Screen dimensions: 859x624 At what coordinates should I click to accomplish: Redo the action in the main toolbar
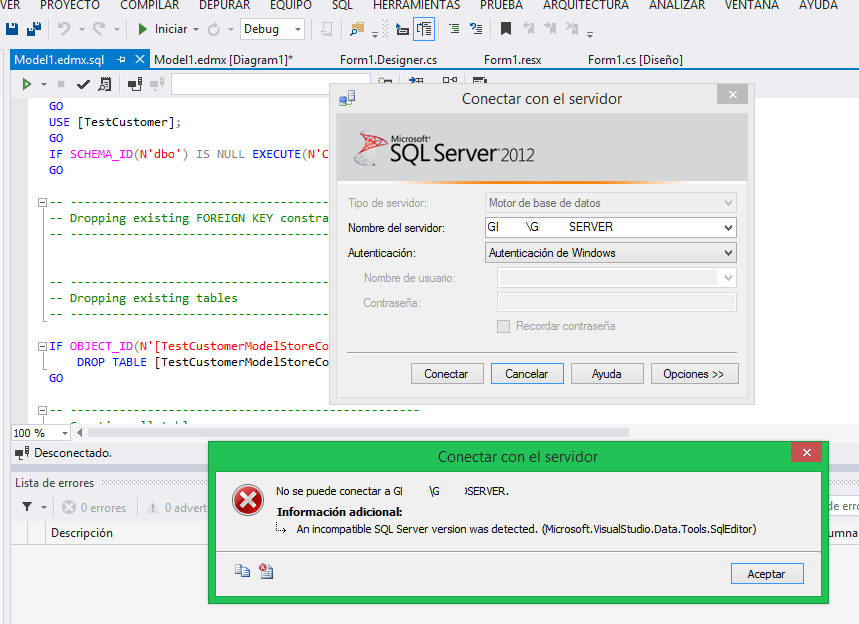[x=99, y=29]
